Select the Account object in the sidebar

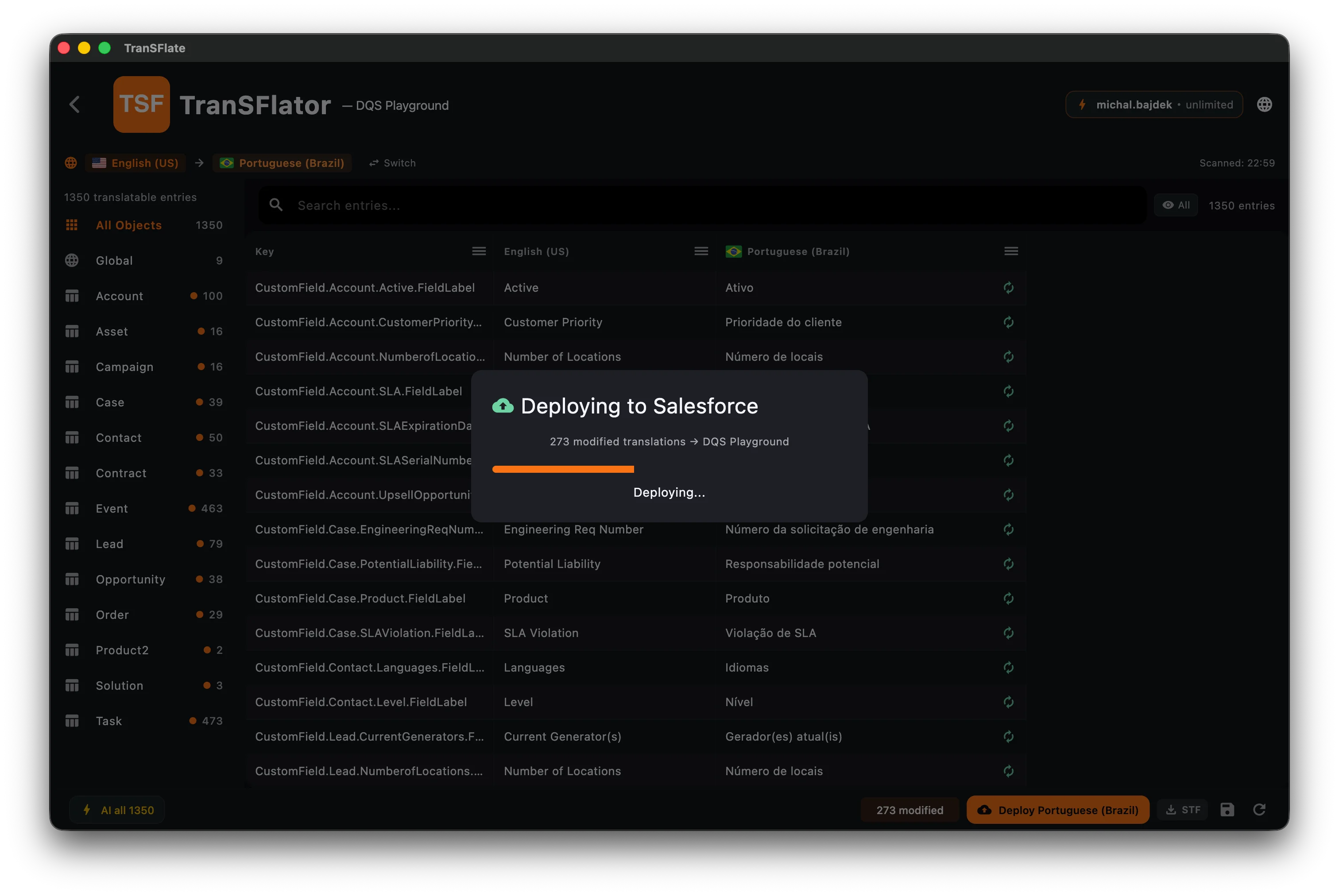(x=120, y=296)
